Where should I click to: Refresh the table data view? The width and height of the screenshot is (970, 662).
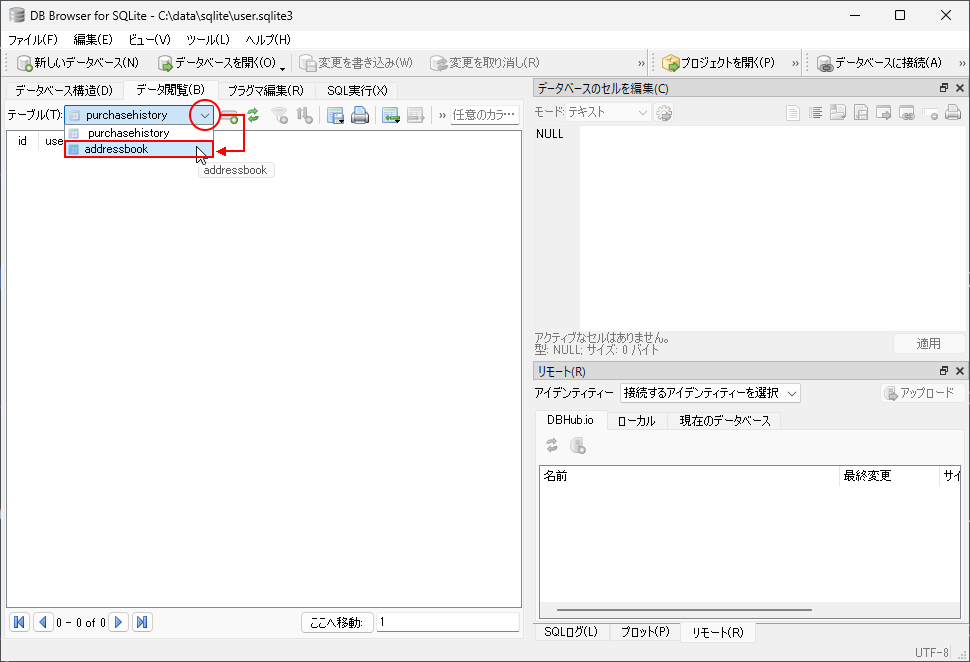tap(253, 114)
